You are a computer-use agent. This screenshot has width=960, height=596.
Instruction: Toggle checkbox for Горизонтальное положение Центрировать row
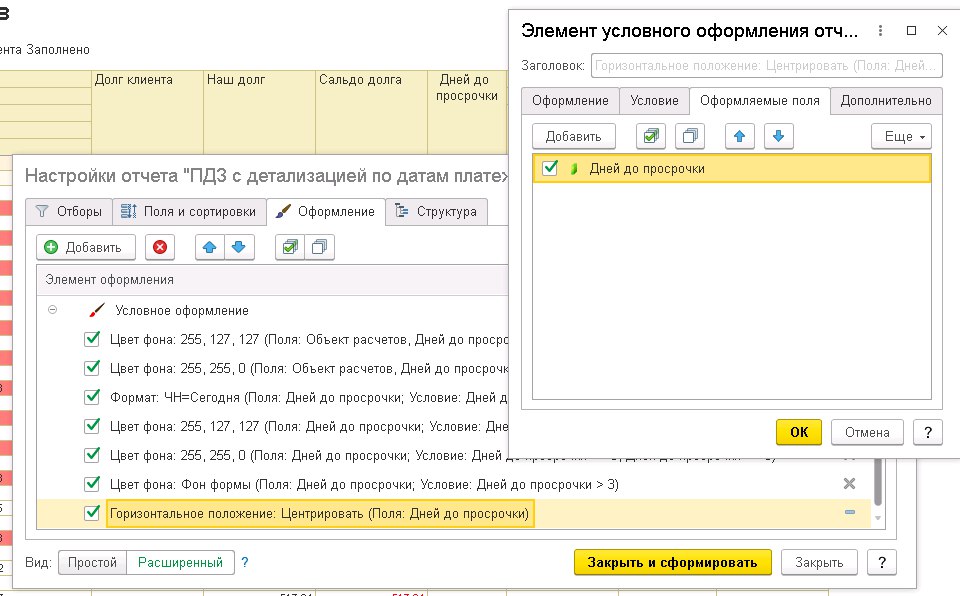92,512
